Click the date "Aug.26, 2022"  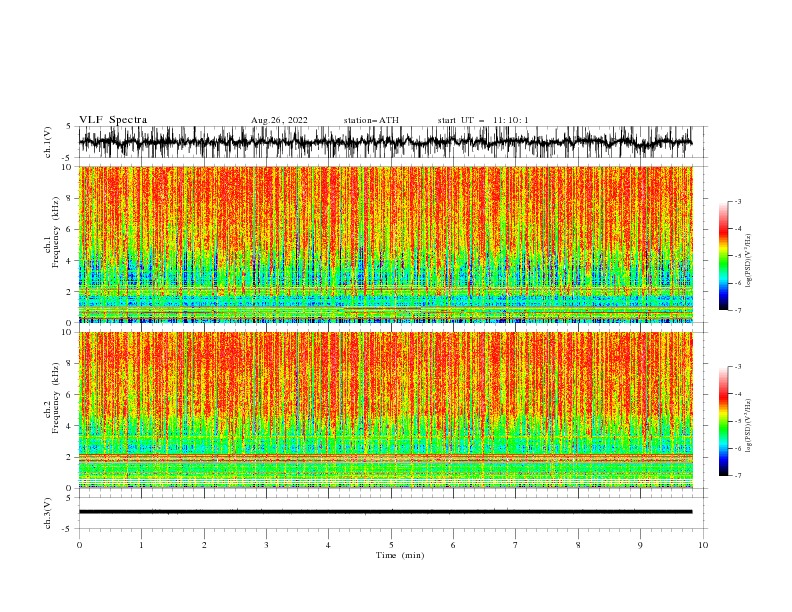tap(279, 120)
